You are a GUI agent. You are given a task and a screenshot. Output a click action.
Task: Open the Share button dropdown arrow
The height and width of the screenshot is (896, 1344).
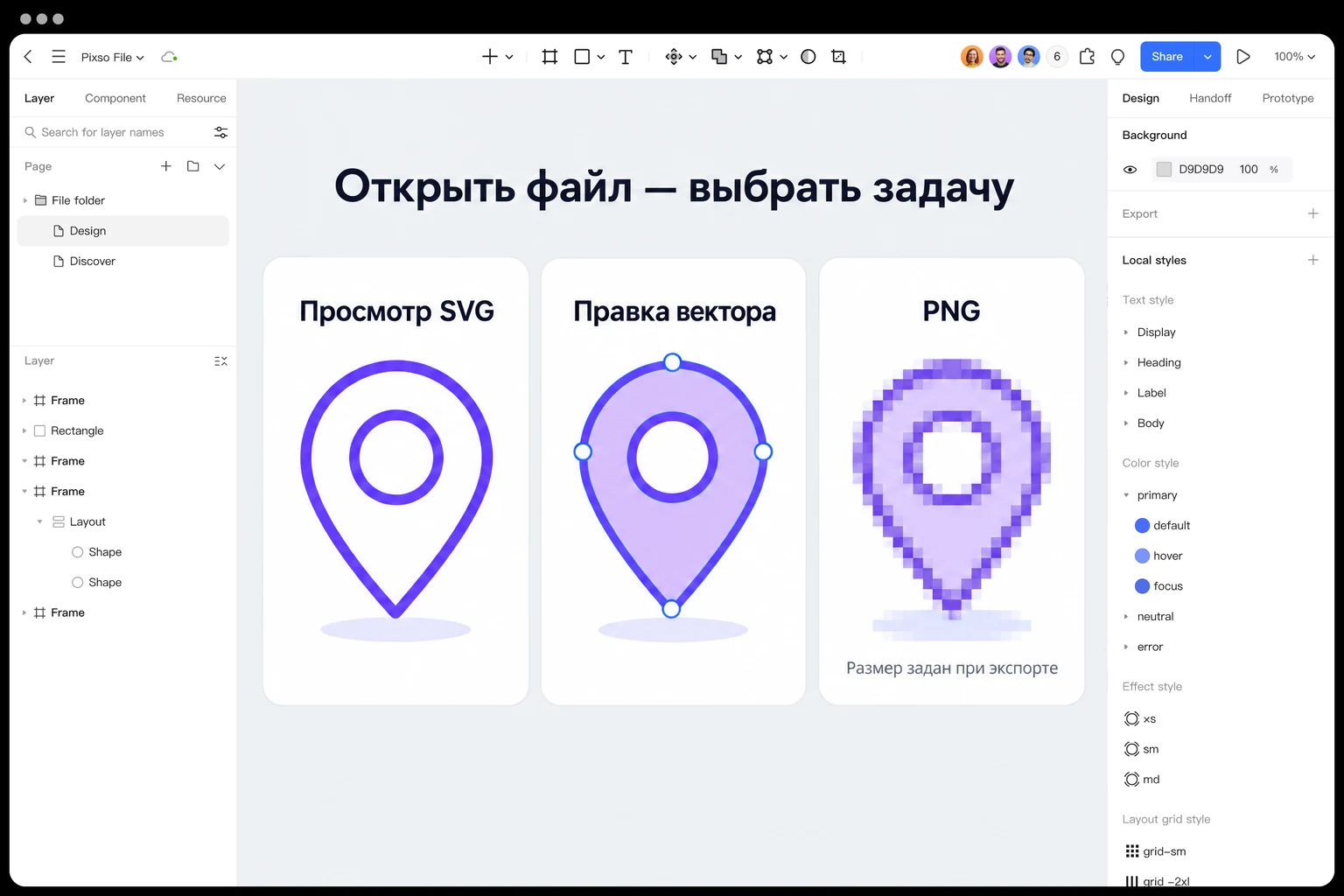click(1207, 57)
